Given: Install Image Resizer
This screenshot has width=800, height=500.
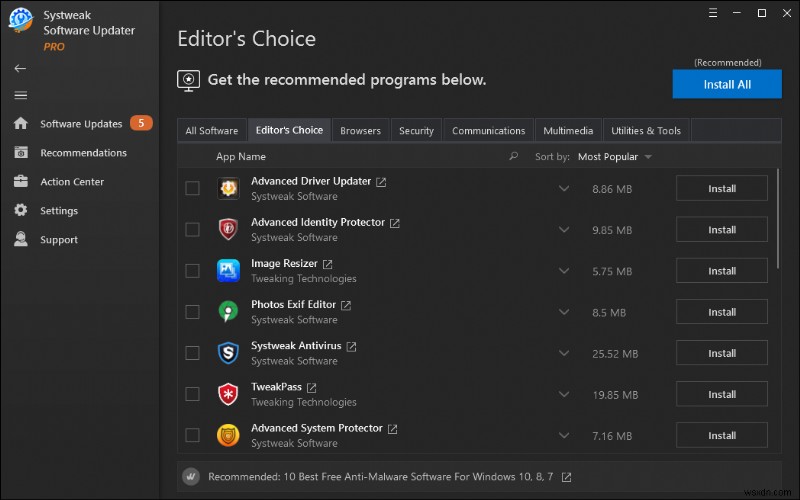Looking at the screenshot, I should pos(722,271).
